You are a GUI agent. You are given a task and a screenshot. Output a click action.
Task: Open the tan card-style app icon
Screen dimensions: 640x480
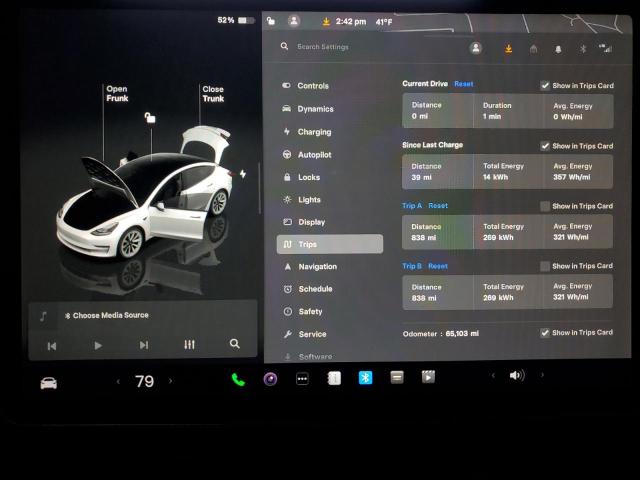pyautogui.click(x=397, y=377)
